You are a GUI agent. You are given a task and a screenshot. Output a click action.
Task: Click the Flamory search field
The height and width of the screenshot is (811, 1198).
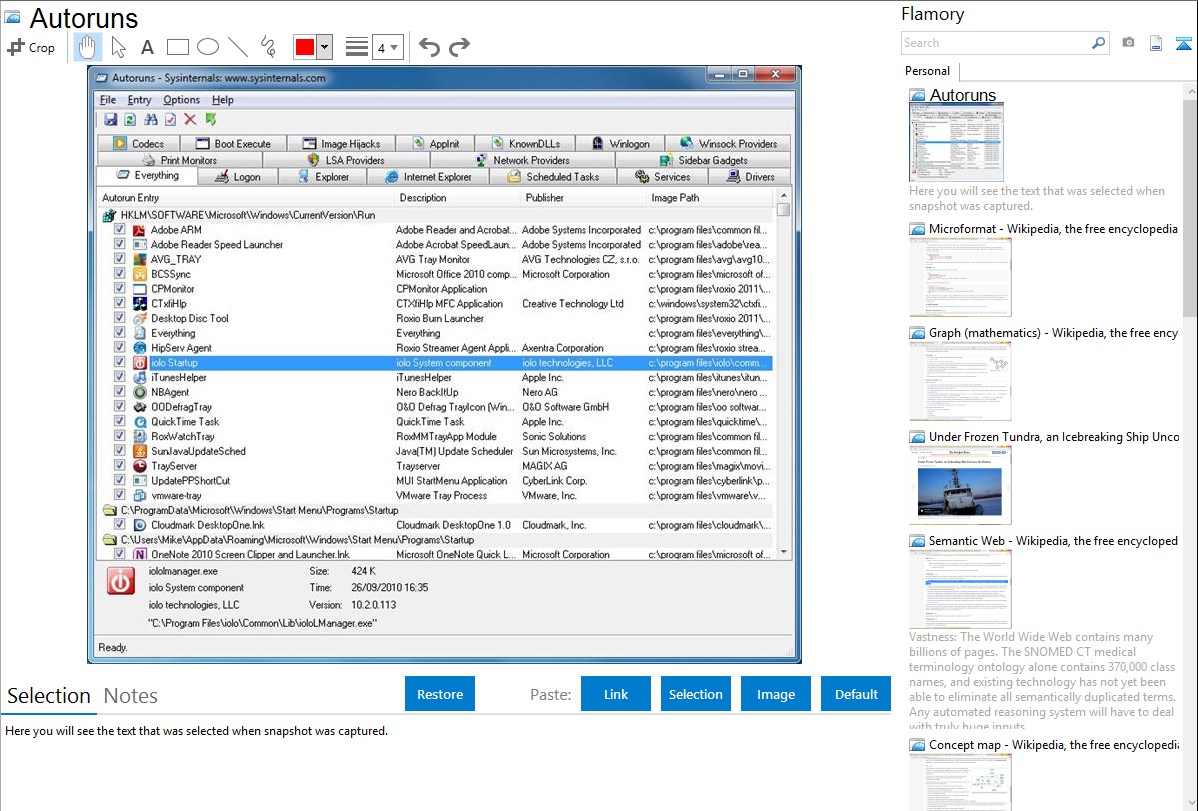(x=996, y=43)
